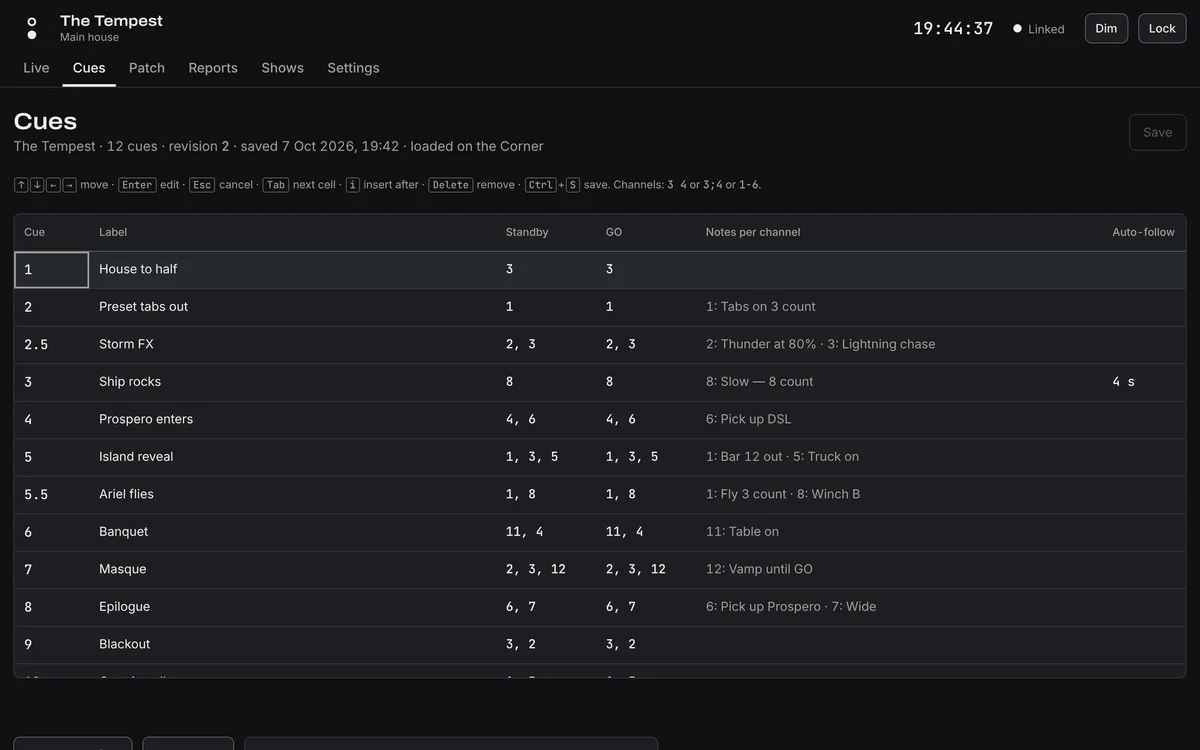Viewport: 1200px width, 750px height.
Task: Click the app logo icon beside The Tempest
Action: coord(32,28)
